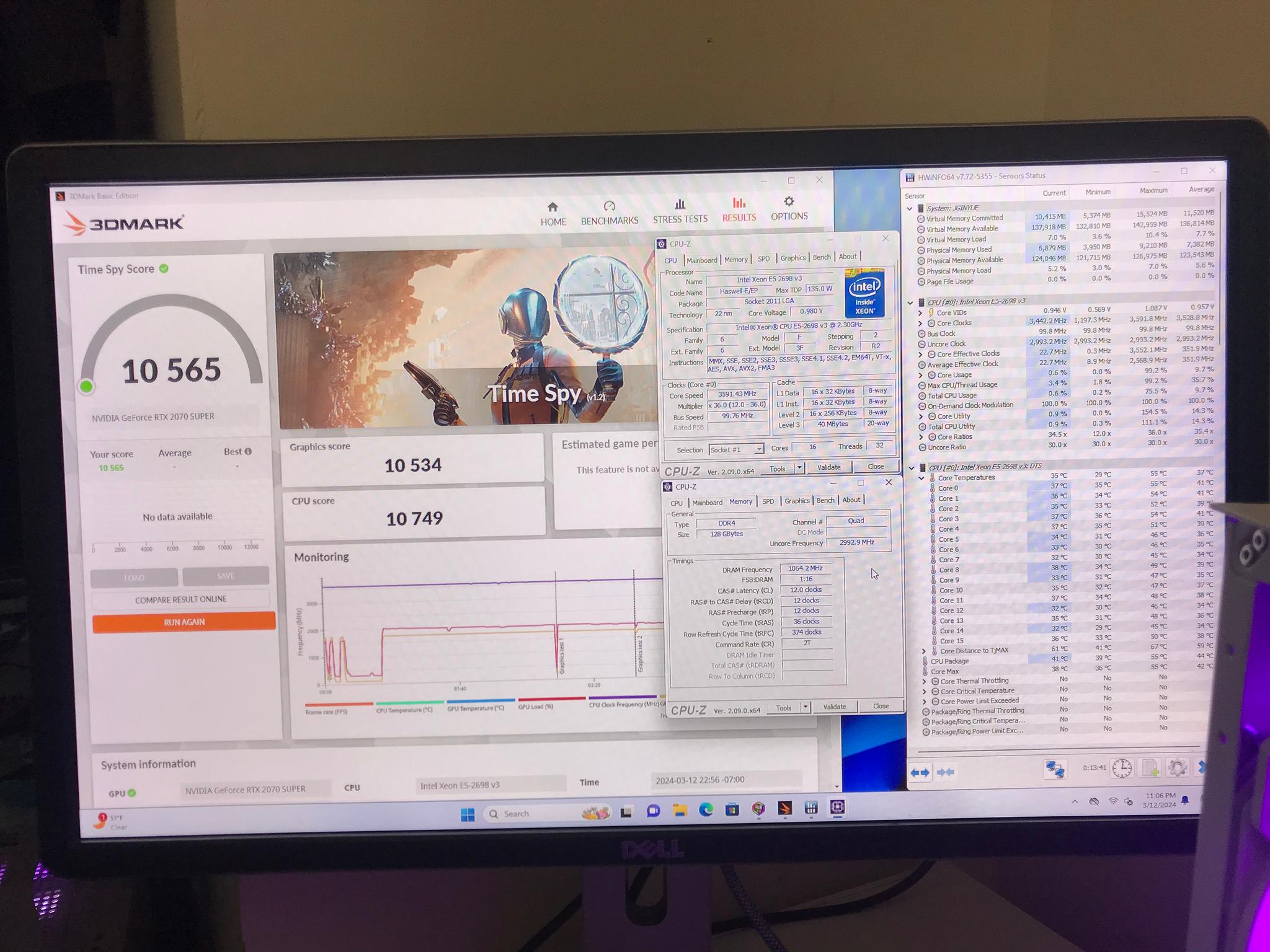Click the Frame rate (FPS) legend color line
1270x952 pixels.
coord(339,705)
